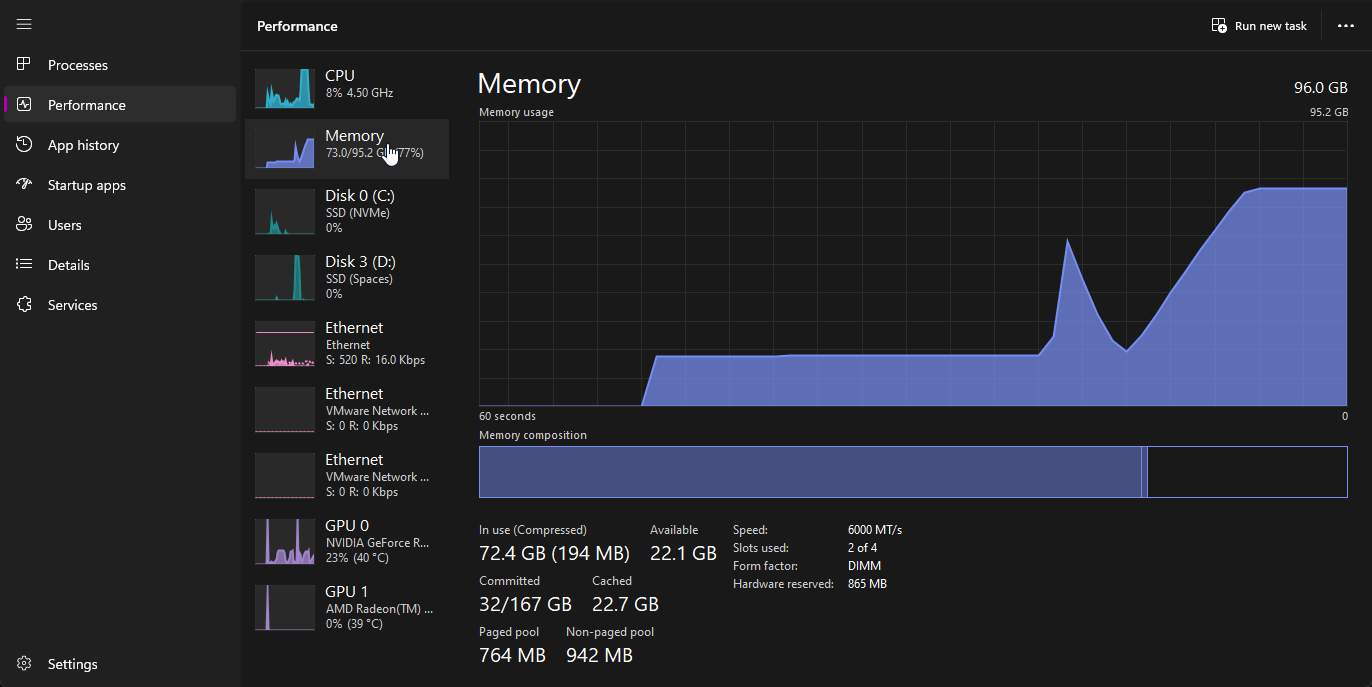Image resolution: width=1372 pixels, height=687 pixels.
Task: Click the Processes grid icon
Action: click(x=25, y=65)
